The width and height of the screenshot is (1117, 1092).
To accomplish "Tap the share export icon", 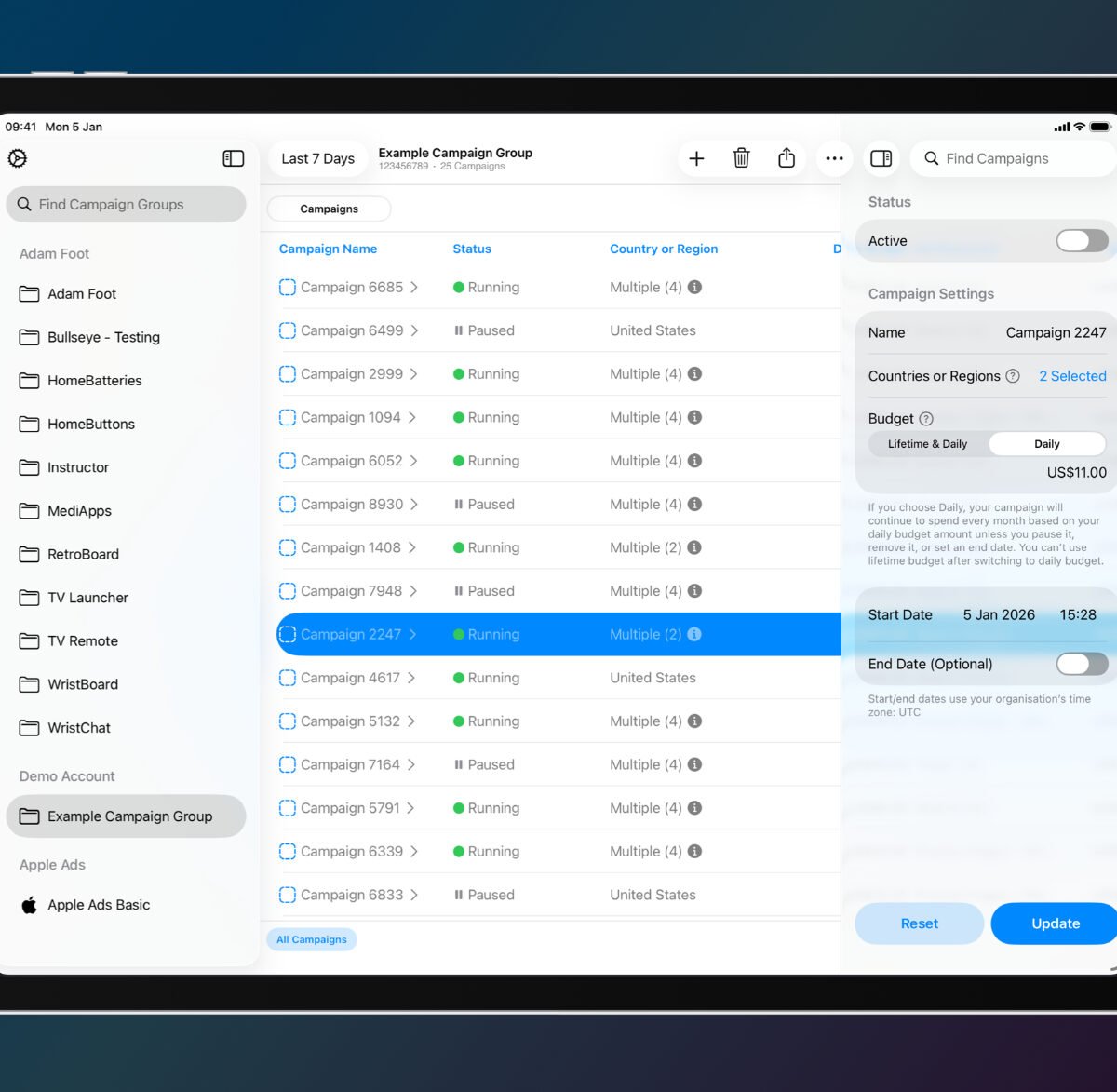I will (787, 158).
